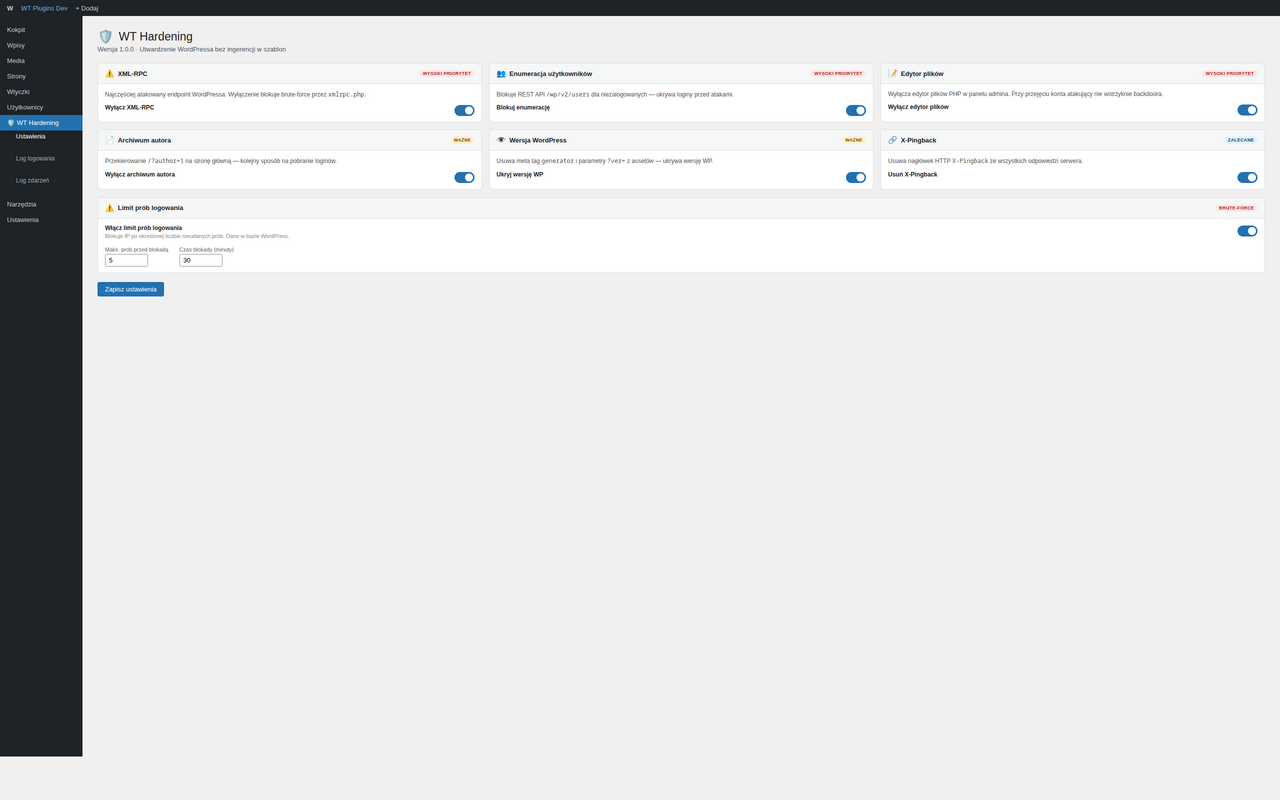Click the WAŻNE badge on Archiwum autora card
The image size is (1280, 800).
tap(461, 140)
